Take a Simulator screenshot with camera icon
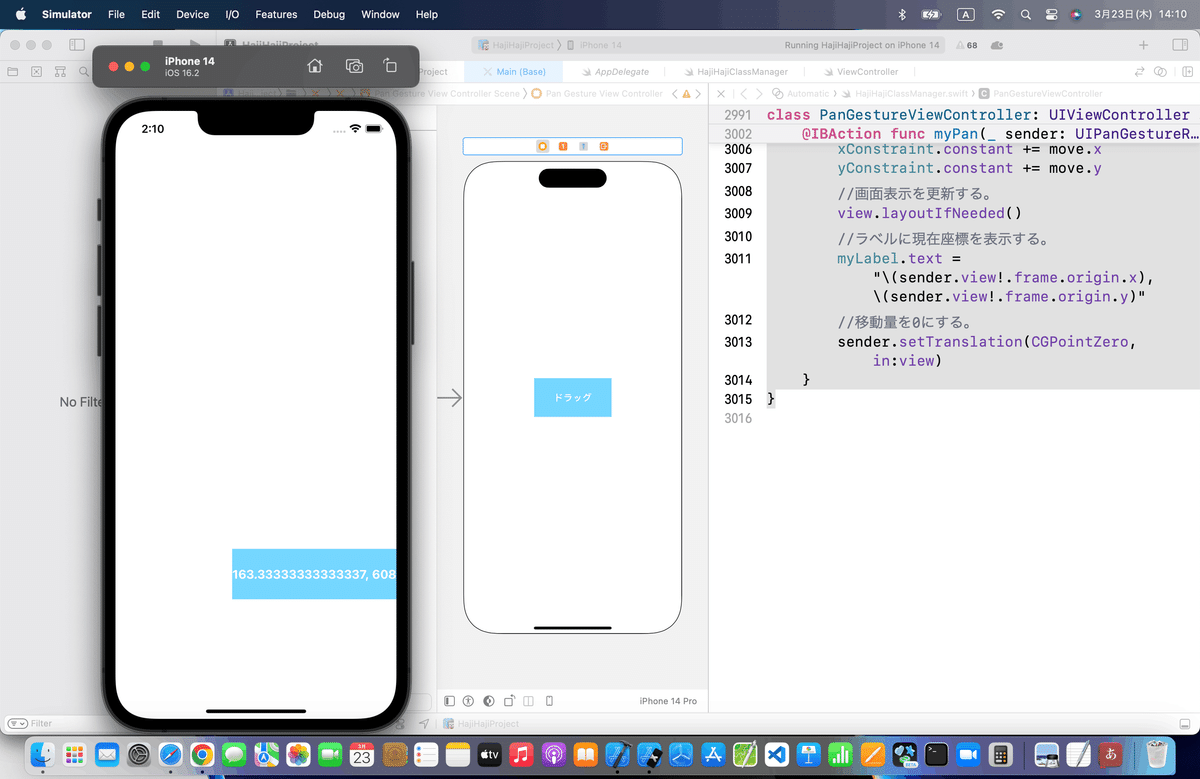This screenshot has width=1200, height=779. tap(354, 66)
